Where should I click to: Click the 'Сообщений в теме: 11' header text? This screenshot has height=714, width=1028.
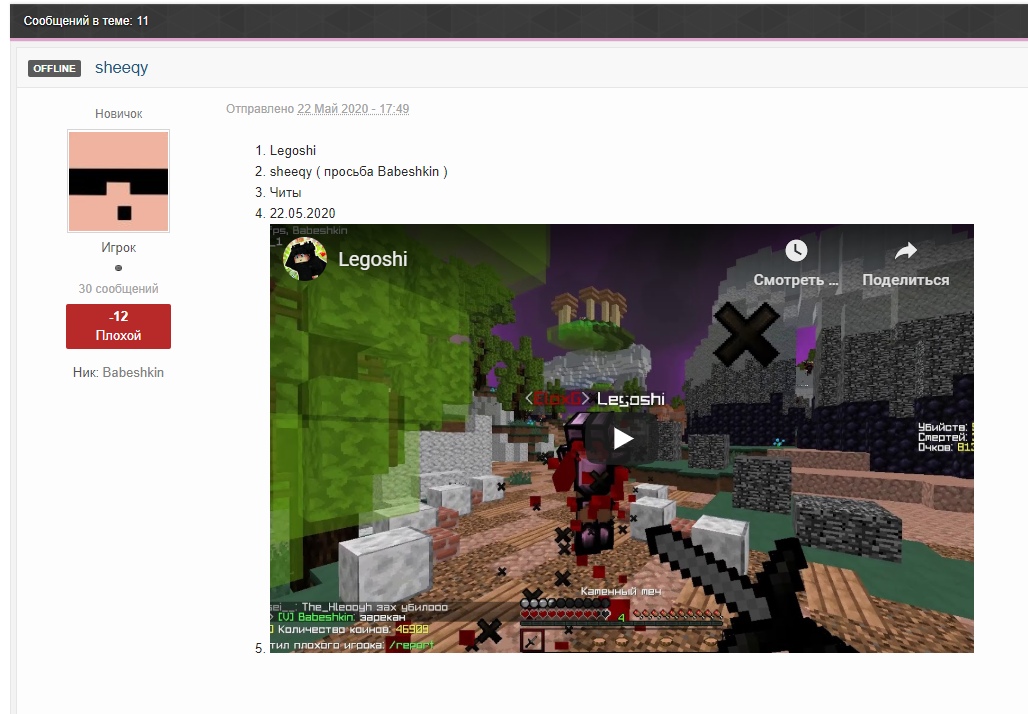tap(86, 21)
